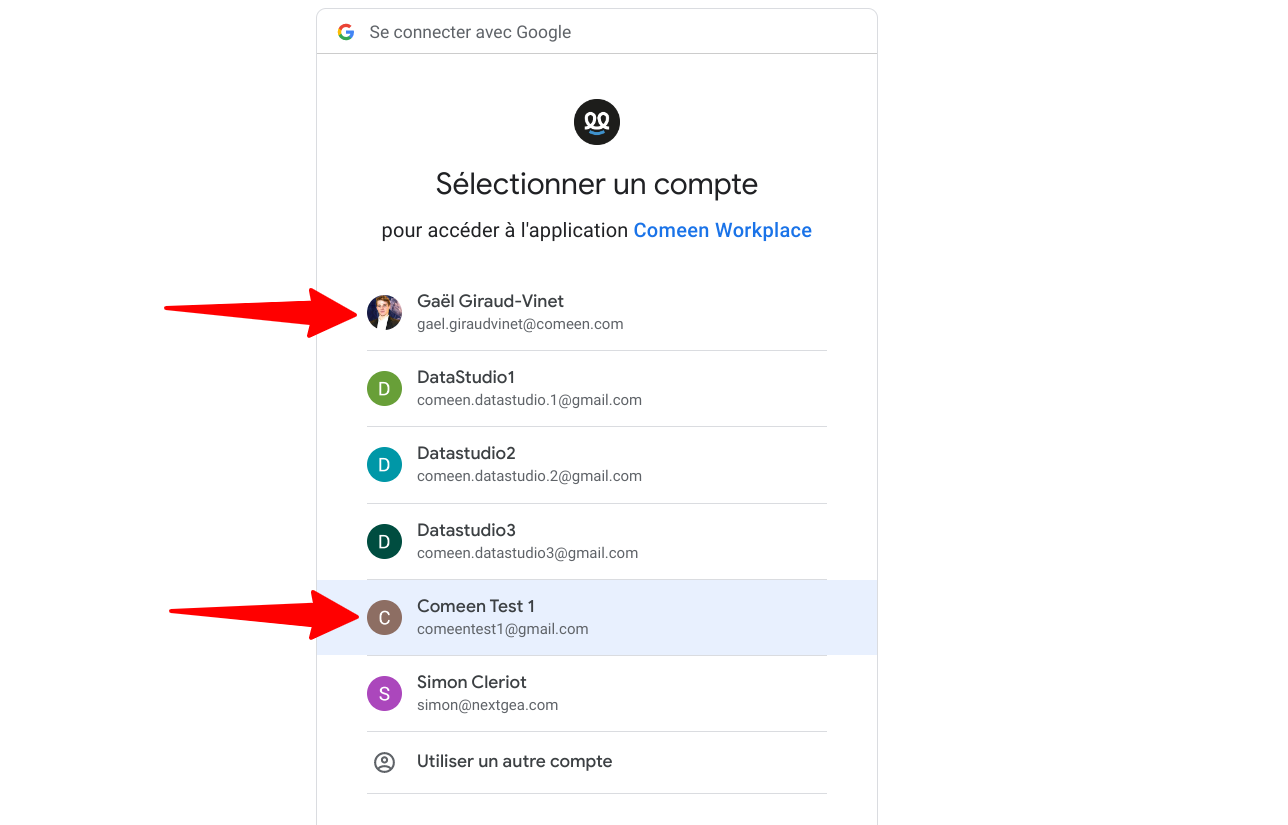Open the Comeen Workplace link
The height and width of the screenshot is (825, 1288).
[722, 230]
